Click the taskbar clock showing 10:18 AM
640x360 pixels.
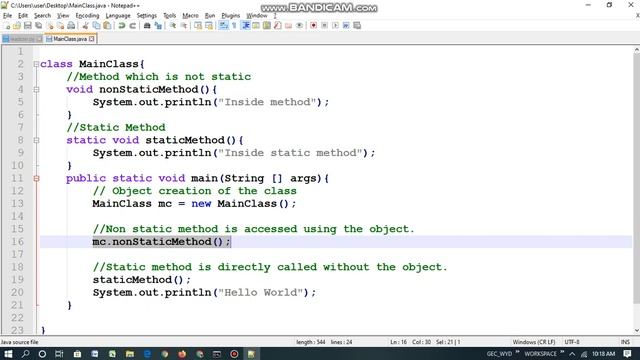click(x=603, y=354)
